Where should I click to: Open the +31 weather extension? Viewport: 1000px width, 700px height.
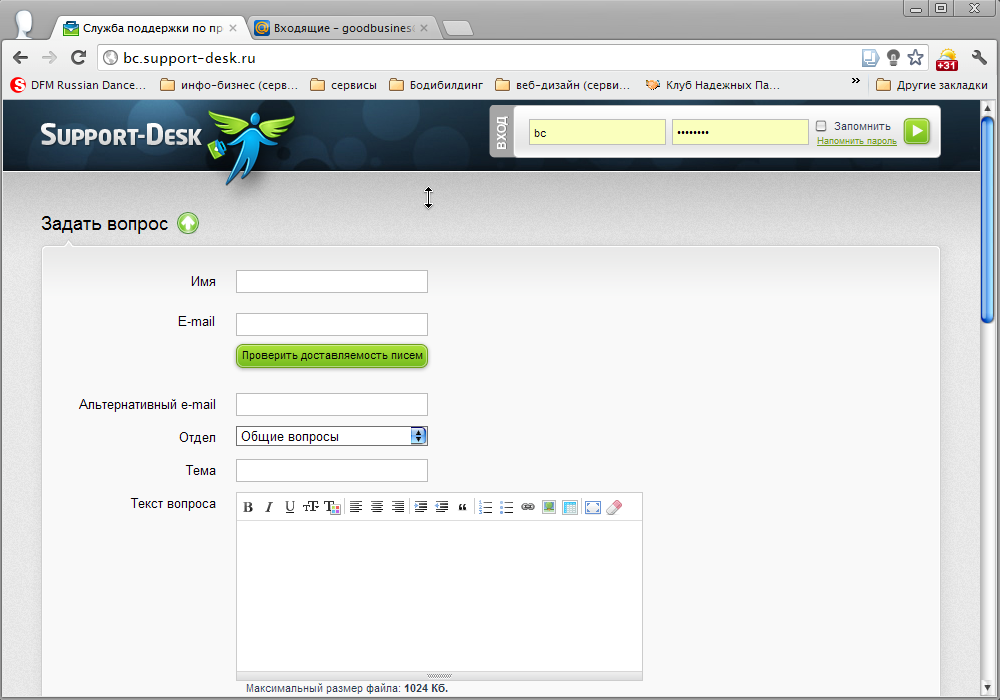click(947, 59)
